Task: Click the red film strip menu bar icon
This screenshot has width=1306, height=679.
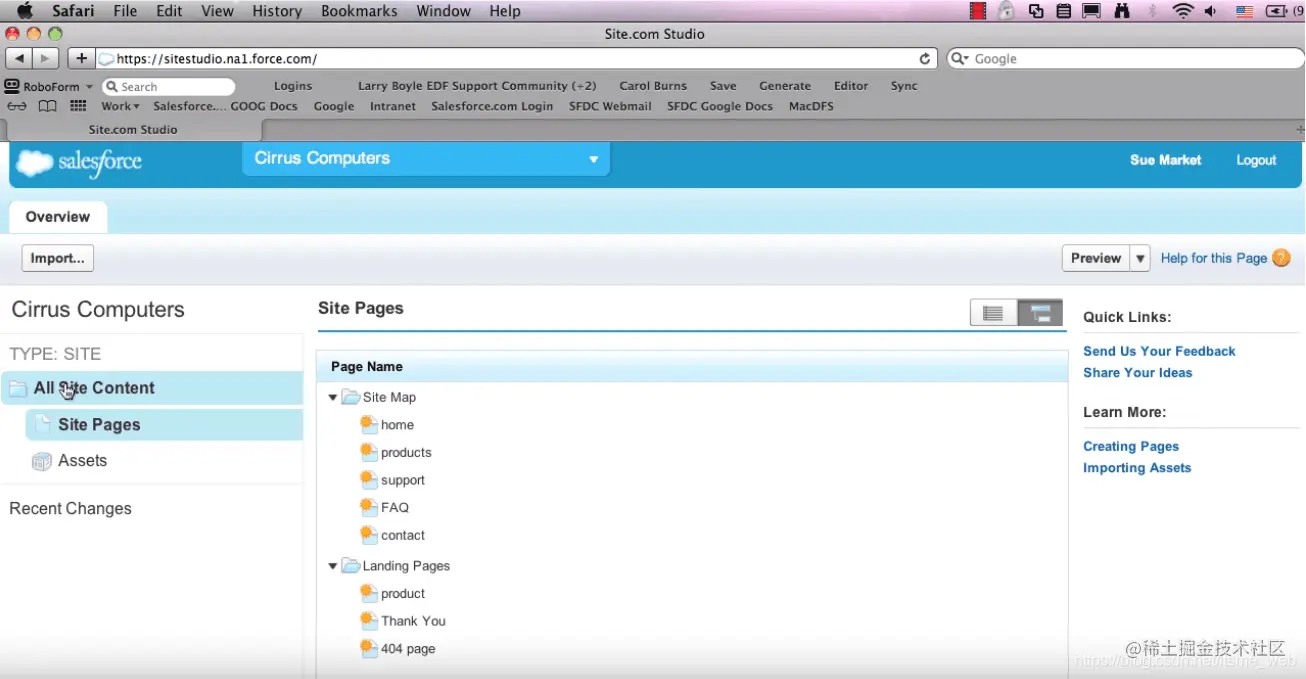Action: coord(978,11)
